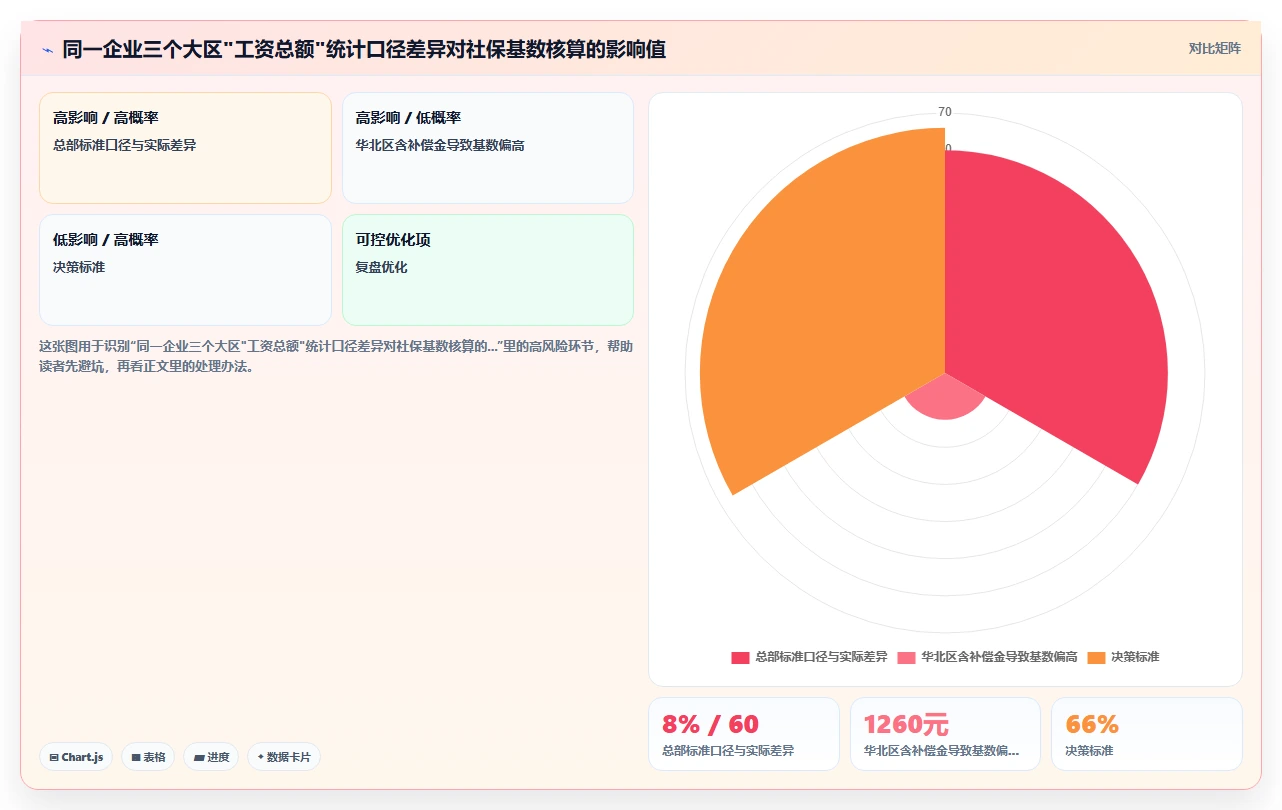This screenshot has height=810, width=1282.
Task: Open the 66% stat card
Action: coord(1147,734)
